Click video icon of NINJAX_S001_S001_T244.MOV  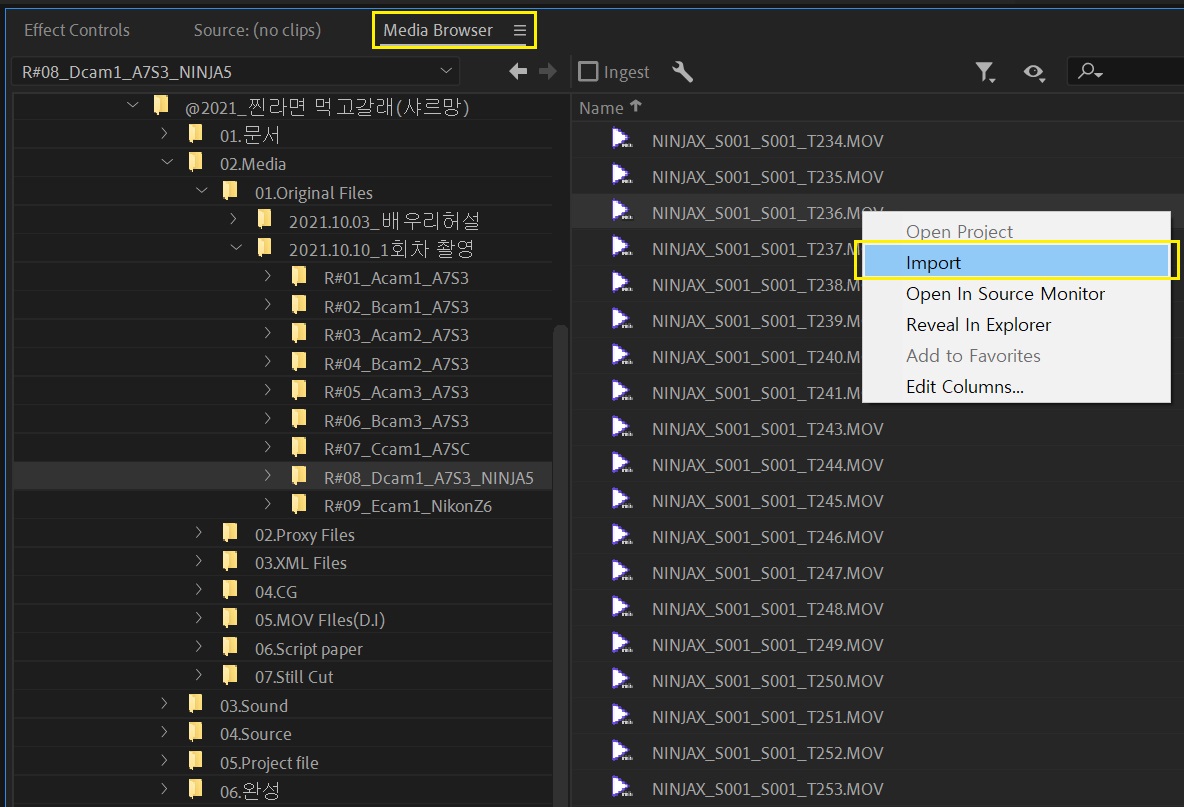pos(621,464)
